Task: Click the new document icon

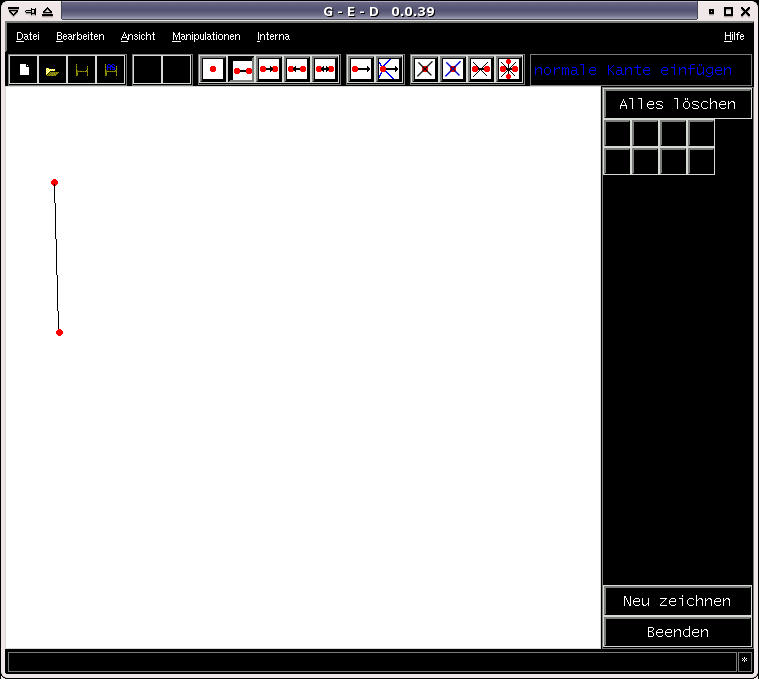Action: [x=24, y=70]
